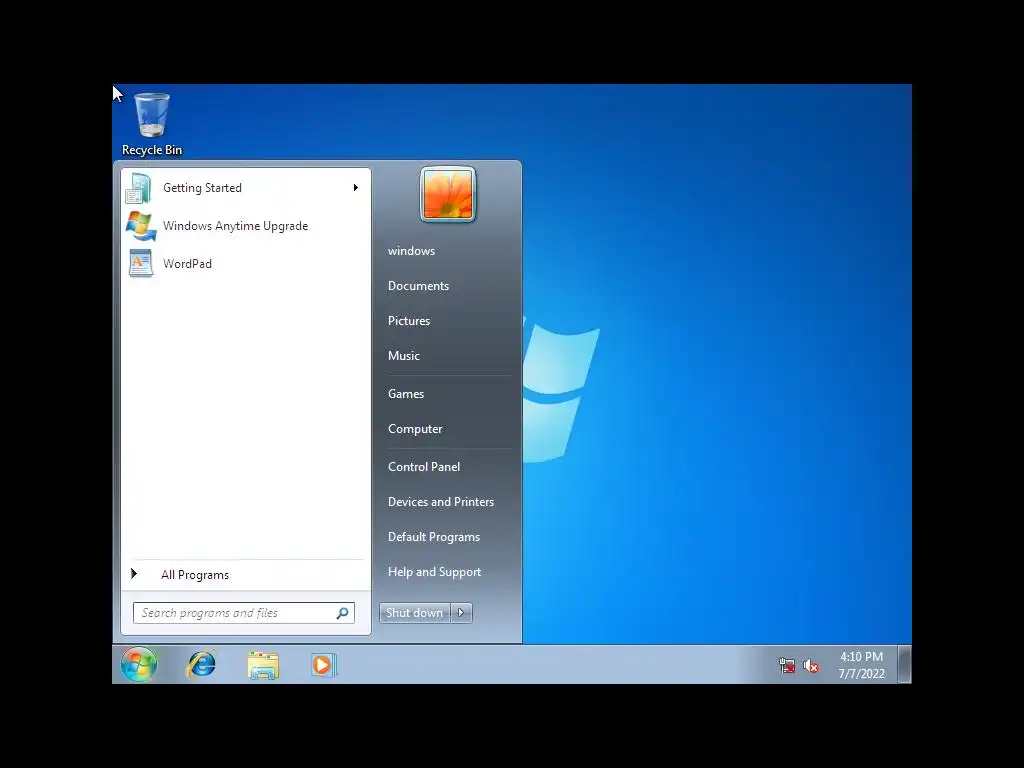Click the Start orb on the taskbar
The image size is (1024, 768).
point(138,665)
